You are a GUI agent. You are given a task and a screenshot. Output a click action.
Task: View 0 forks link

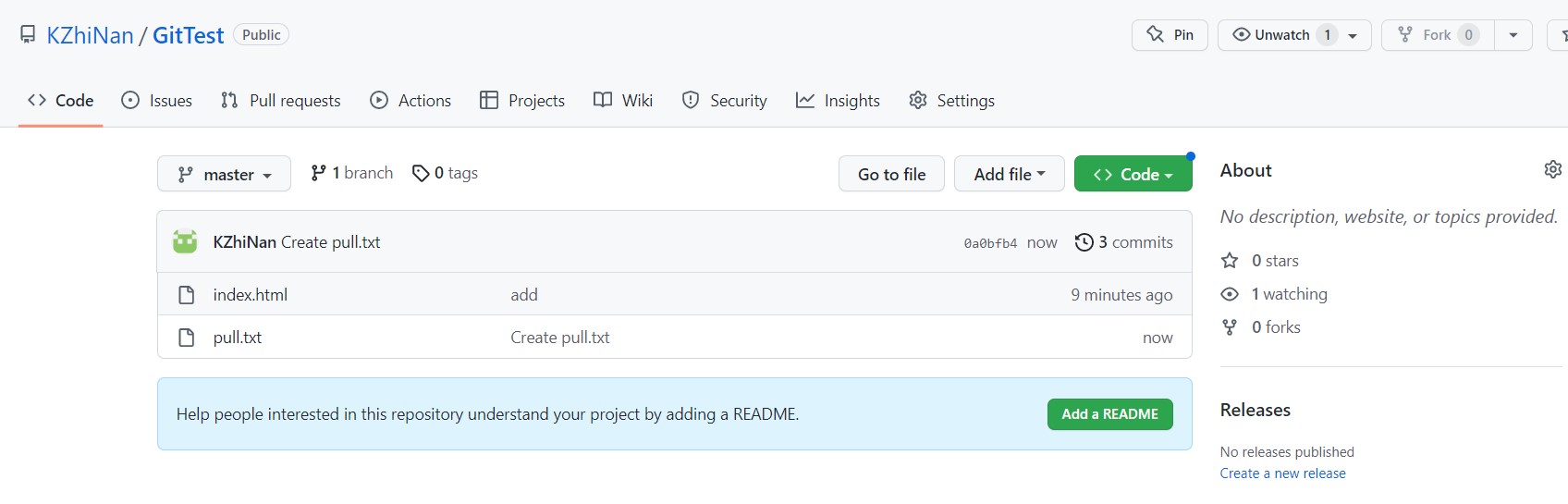(1276, 327)
